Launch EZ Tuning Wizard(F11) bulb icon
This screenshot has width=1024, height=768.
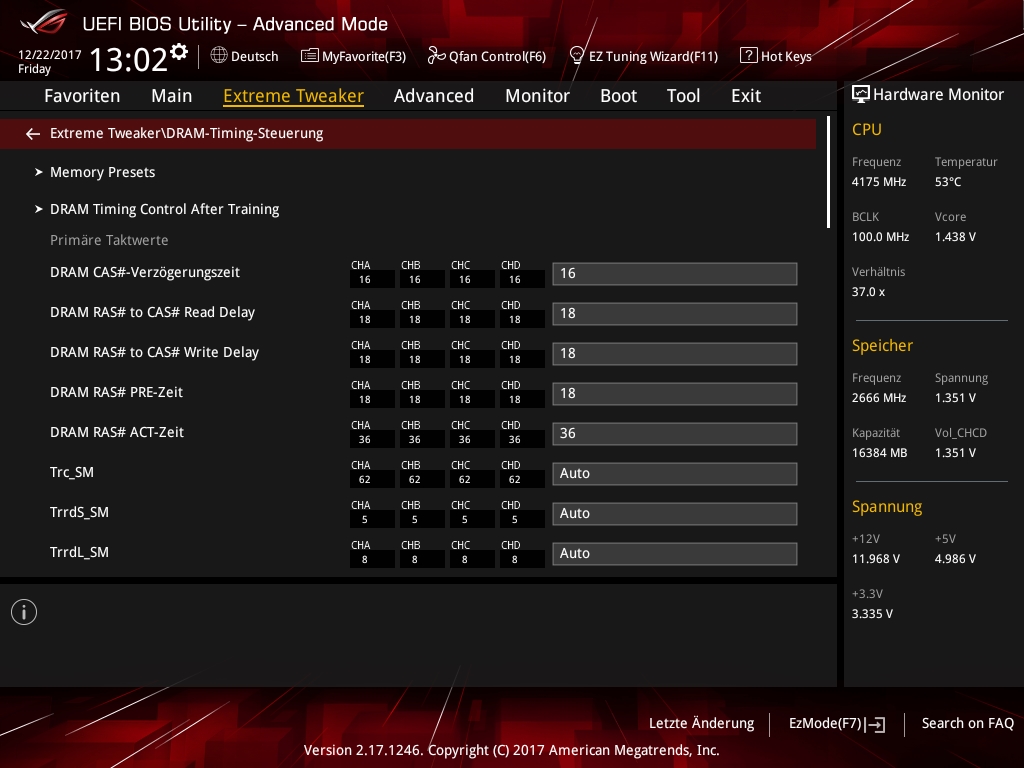(x=577, y=56)
